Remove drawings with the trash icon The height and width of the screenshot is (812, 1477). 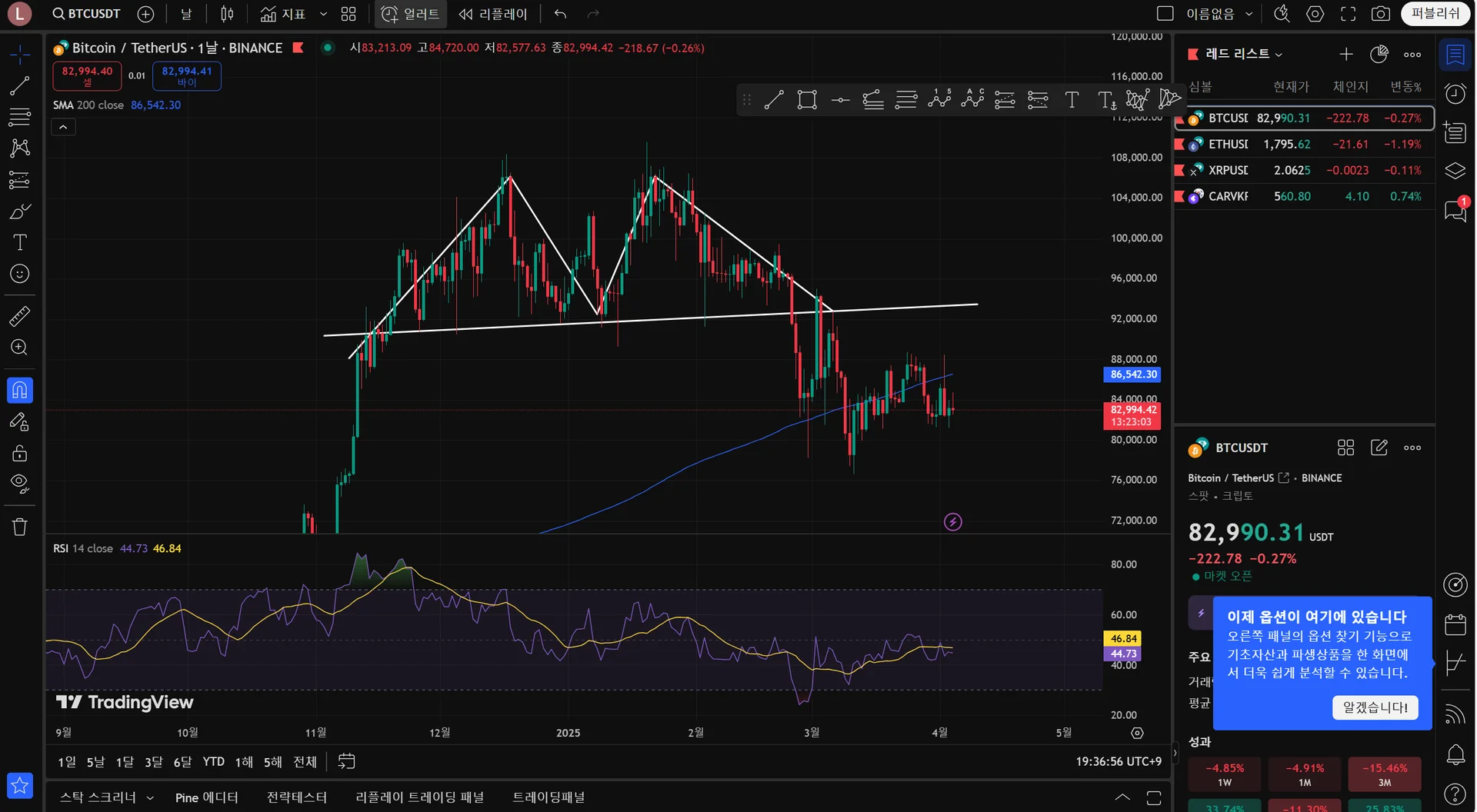tap(20, 527)
